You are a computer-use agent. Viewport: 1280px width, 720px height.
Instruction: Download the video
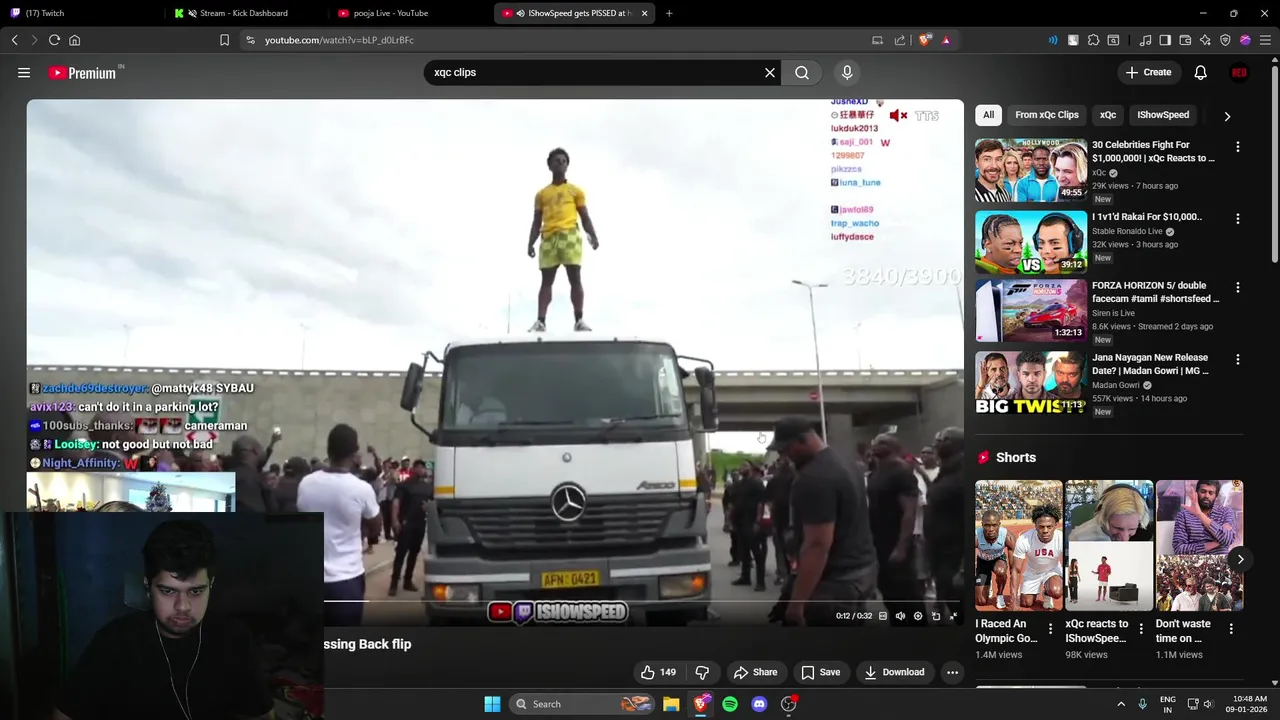(x=895, y=672)
